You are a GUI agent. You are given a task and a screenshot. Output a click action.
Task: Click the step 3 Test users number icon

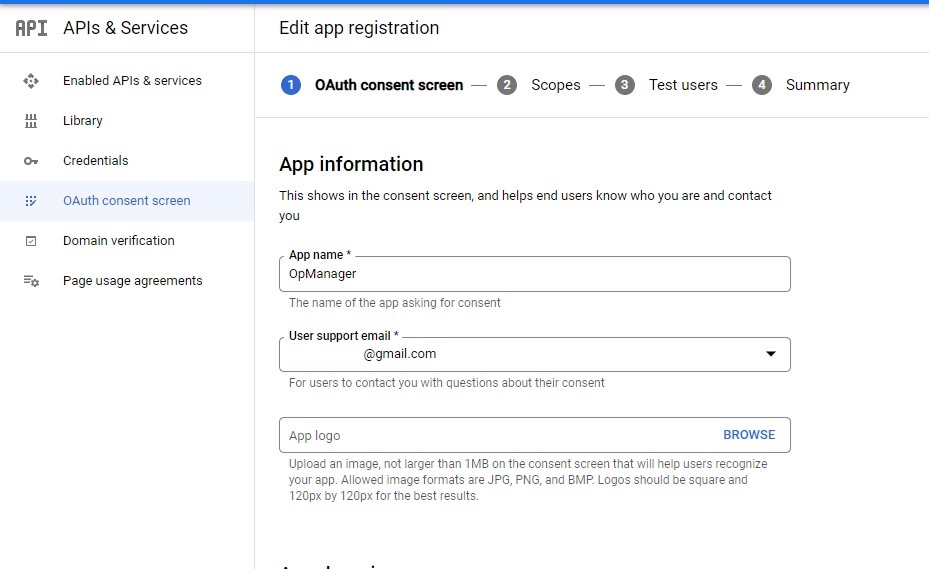625,85
